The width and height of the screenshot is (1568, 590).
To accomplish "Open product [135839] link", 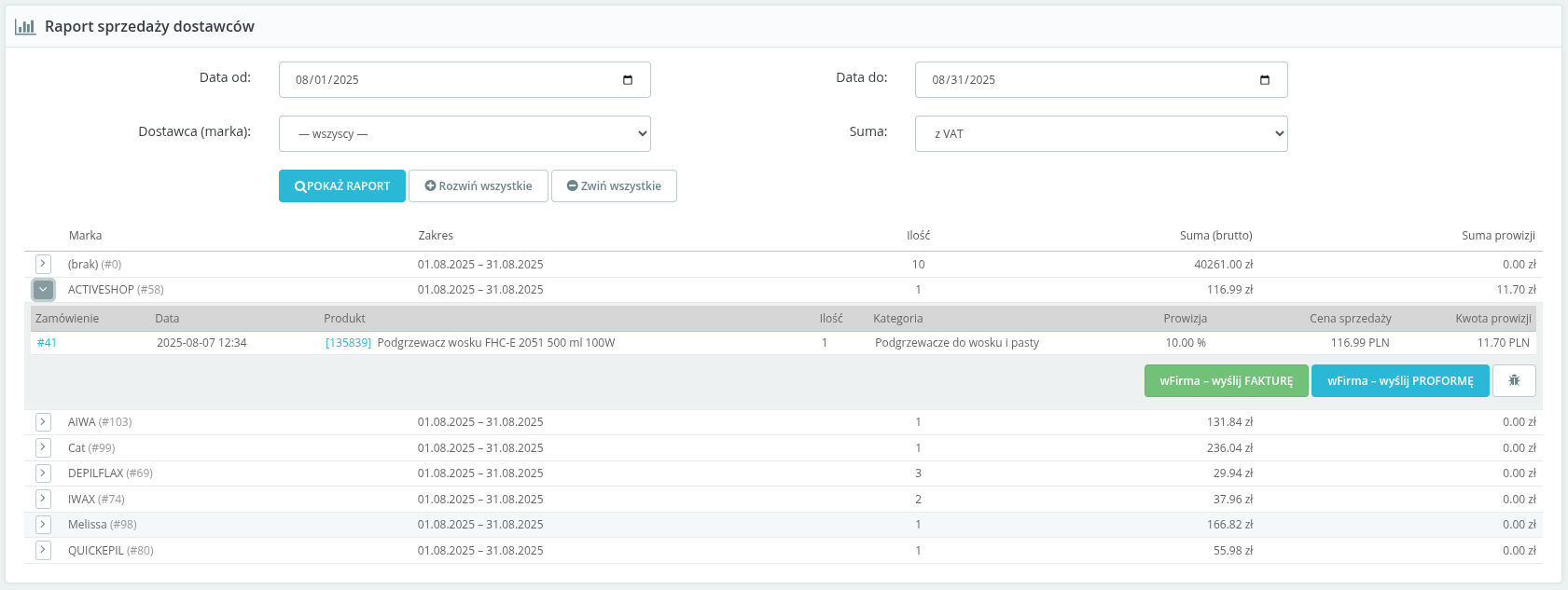I will point(348,343).
